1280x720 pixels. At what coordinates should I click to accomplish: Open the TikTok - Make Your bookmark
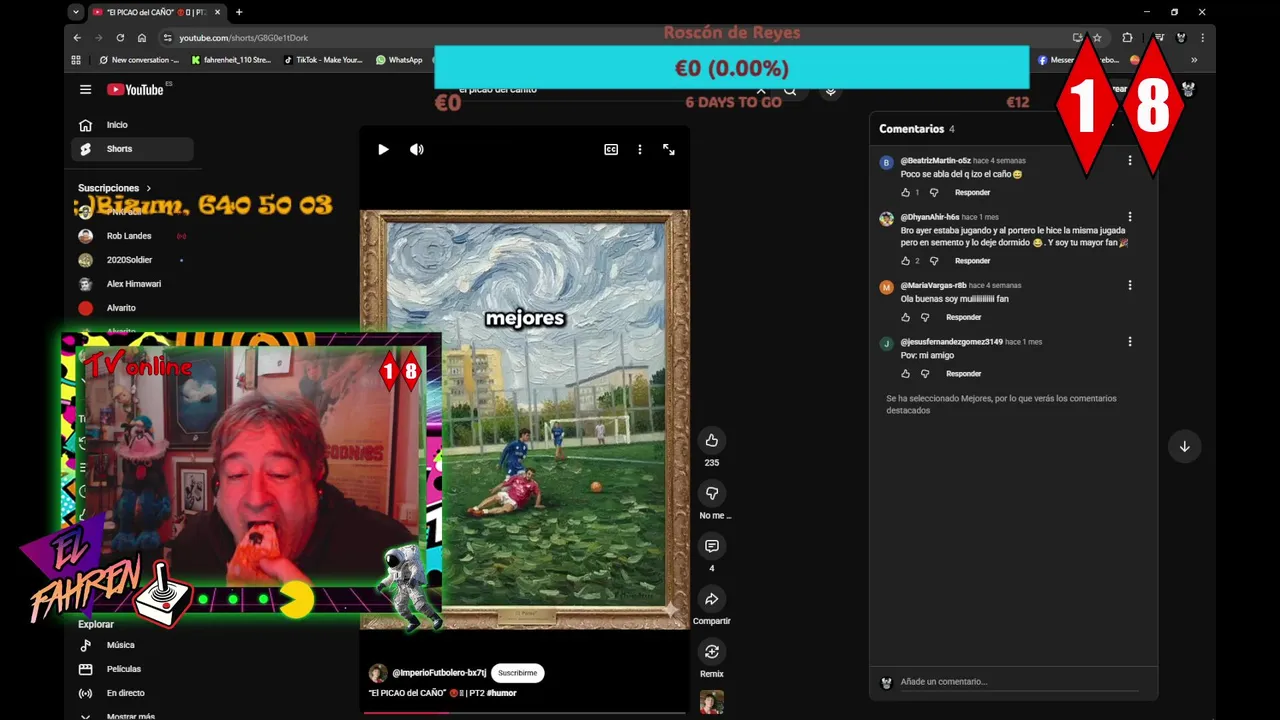[324, 60]
